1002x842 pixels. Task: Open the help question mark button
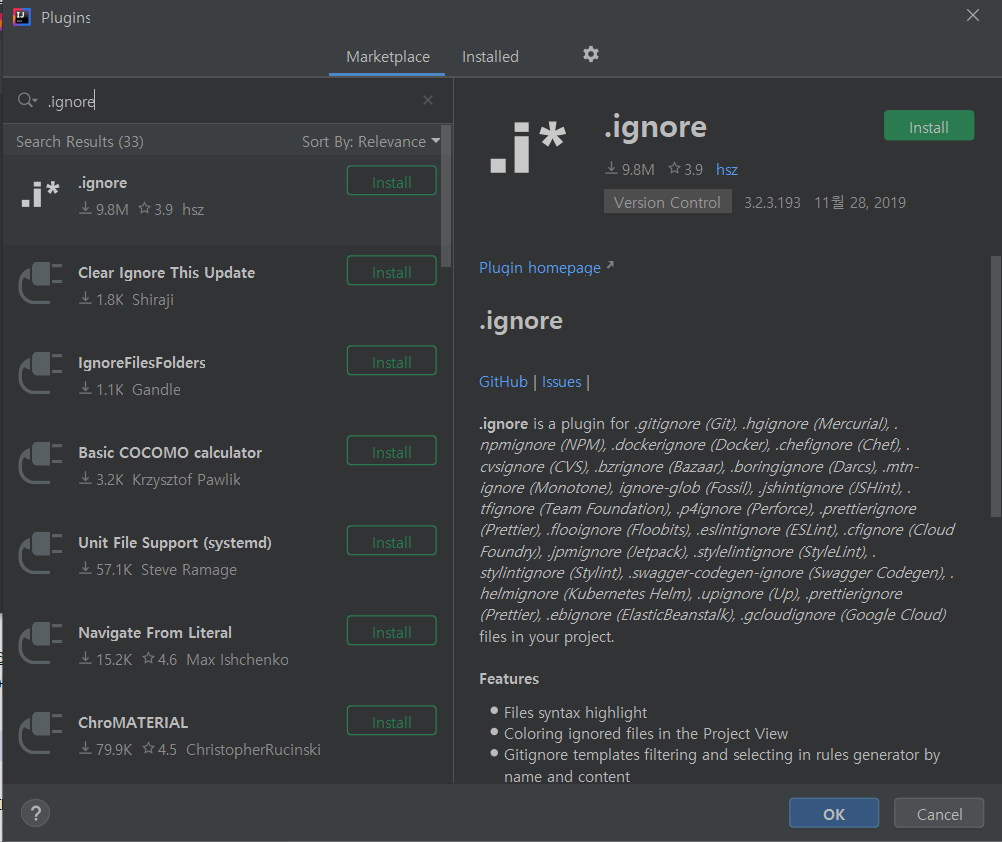[36, 813]
